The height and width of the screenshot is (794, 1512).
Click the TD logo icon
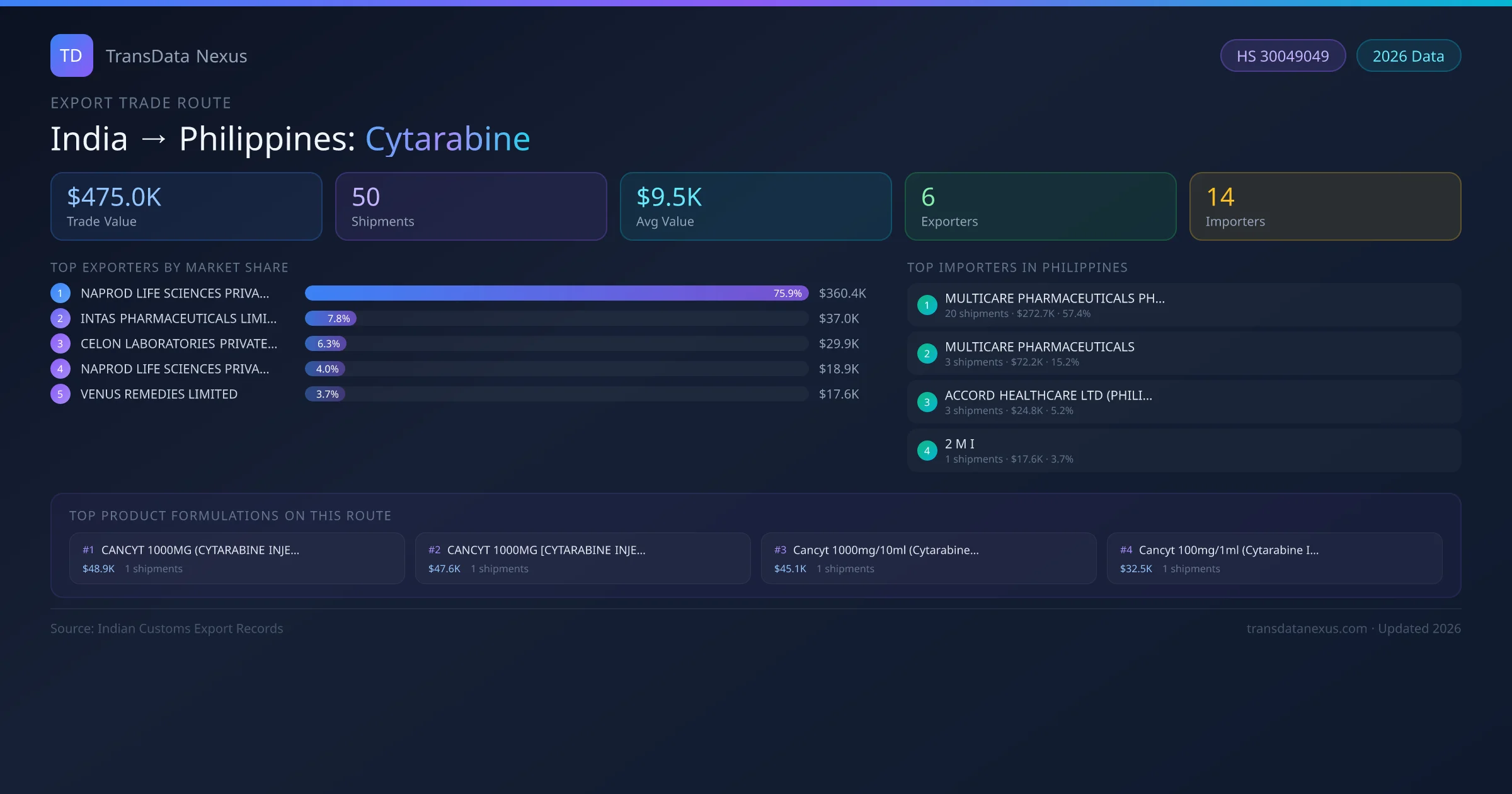(x=71, y=55)
